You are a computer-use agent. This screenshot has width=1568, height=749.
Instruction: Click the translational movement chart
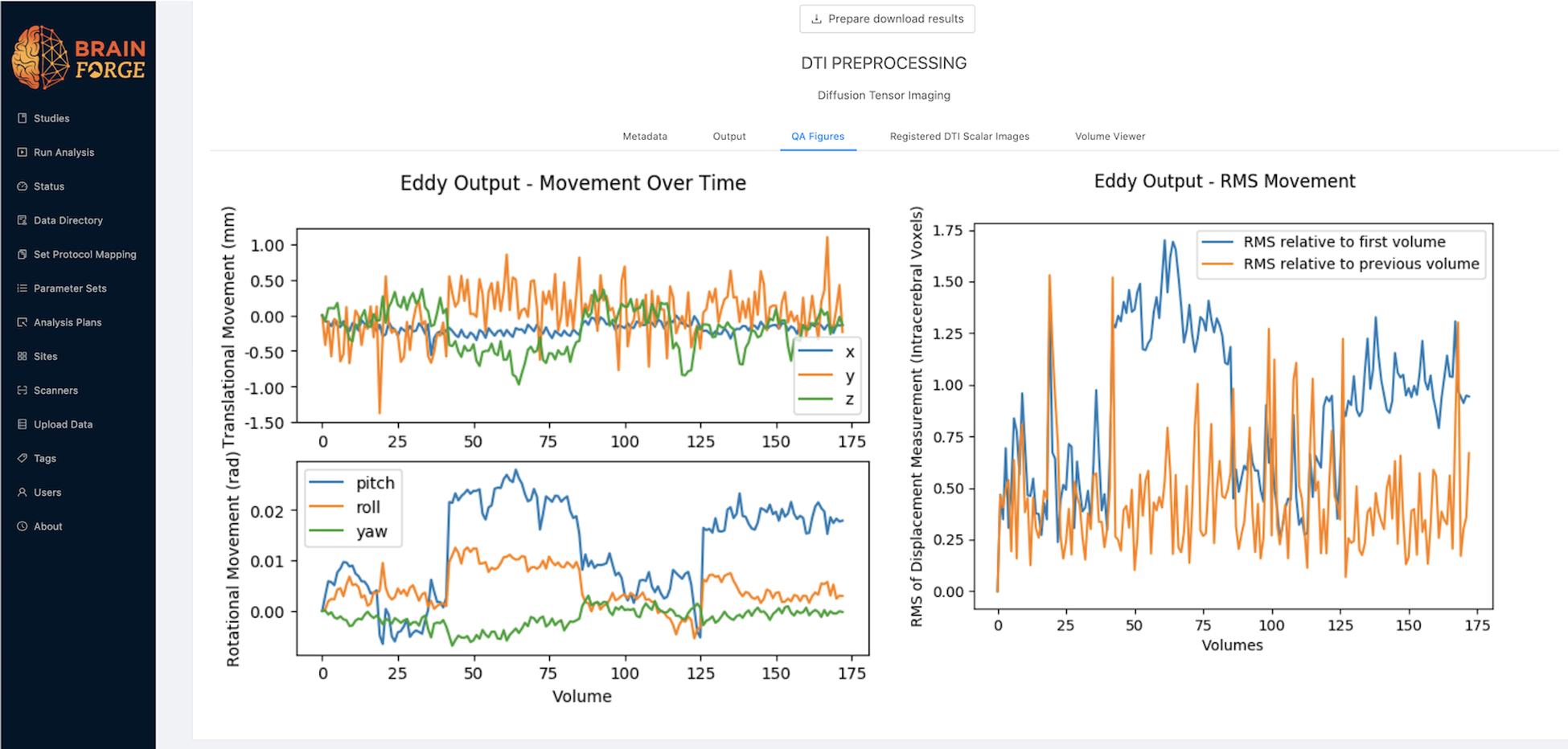[583, 325]
